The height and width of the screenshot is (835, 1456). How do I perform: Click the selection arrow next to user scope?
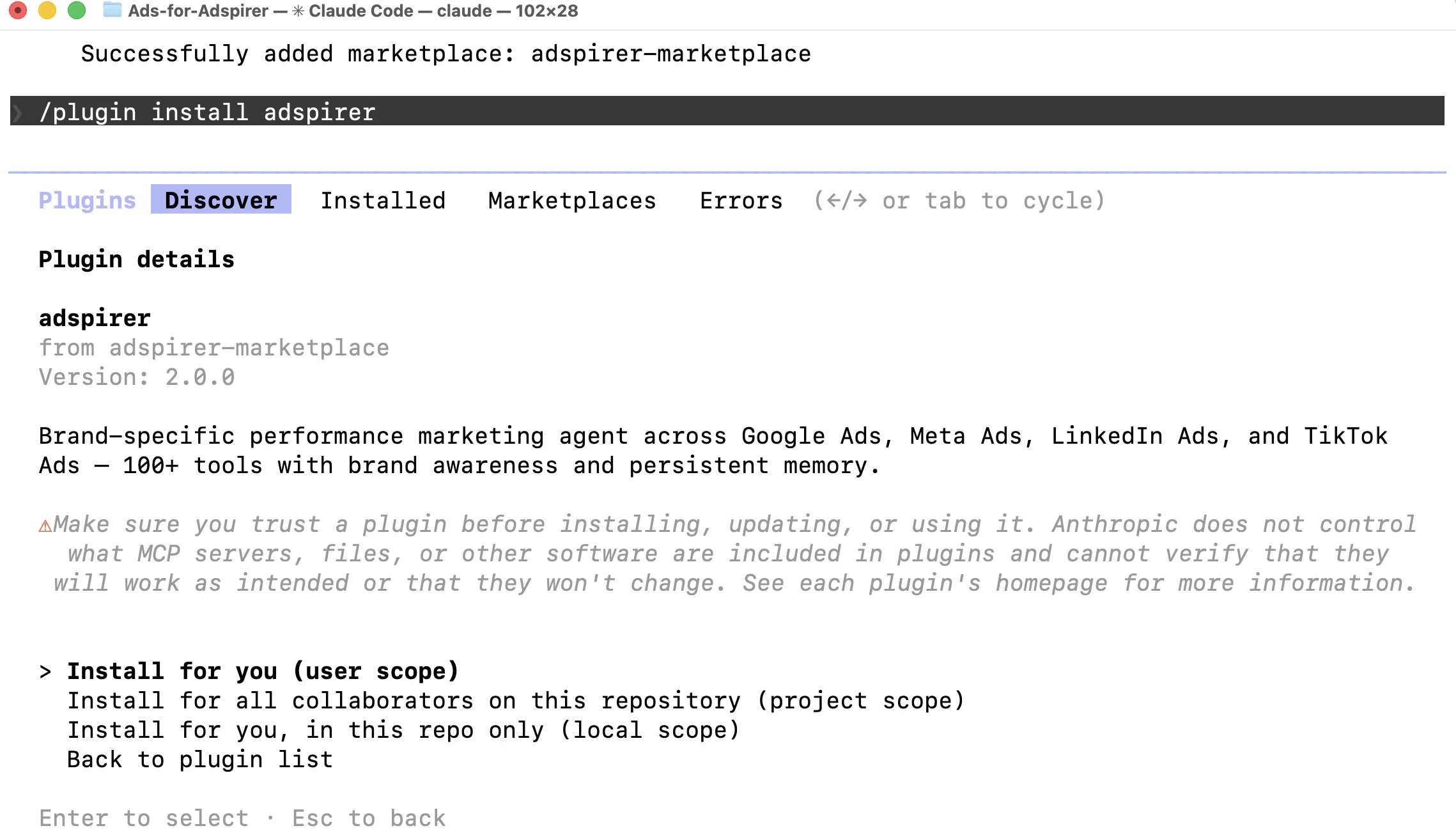(x=43, y=671)
